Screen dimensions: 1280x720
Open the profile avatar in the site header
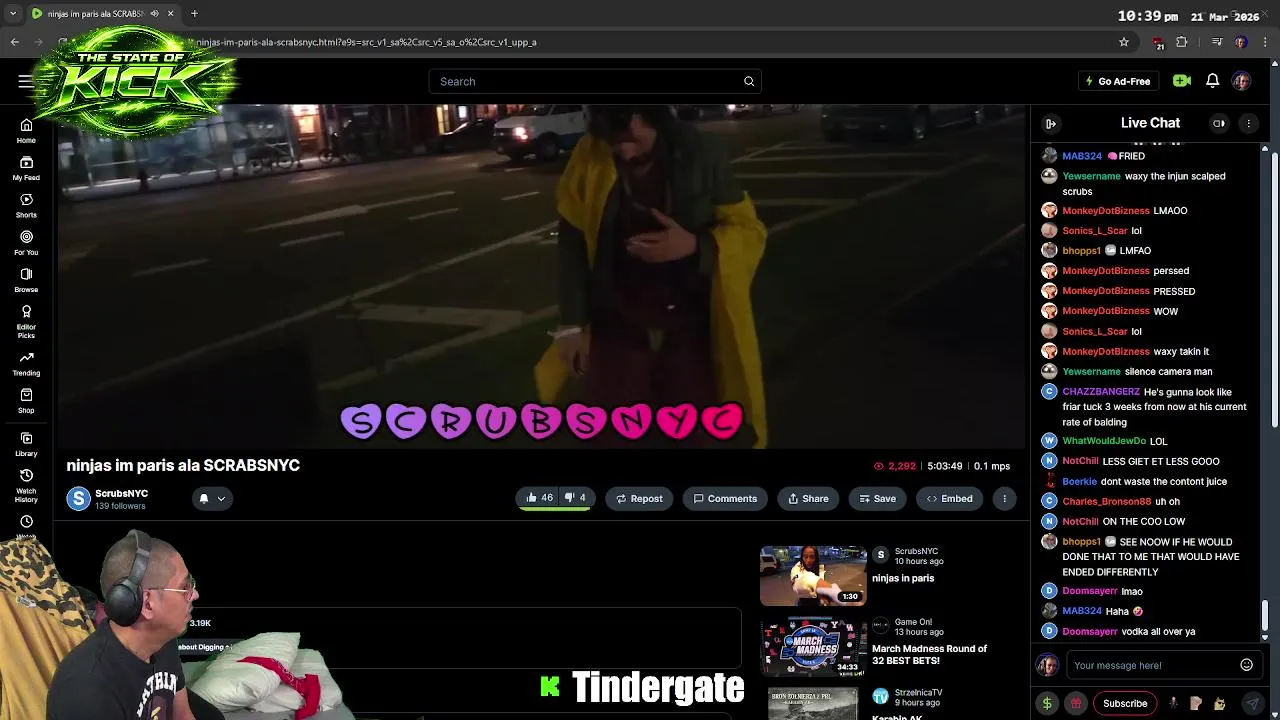(1241, 81)
